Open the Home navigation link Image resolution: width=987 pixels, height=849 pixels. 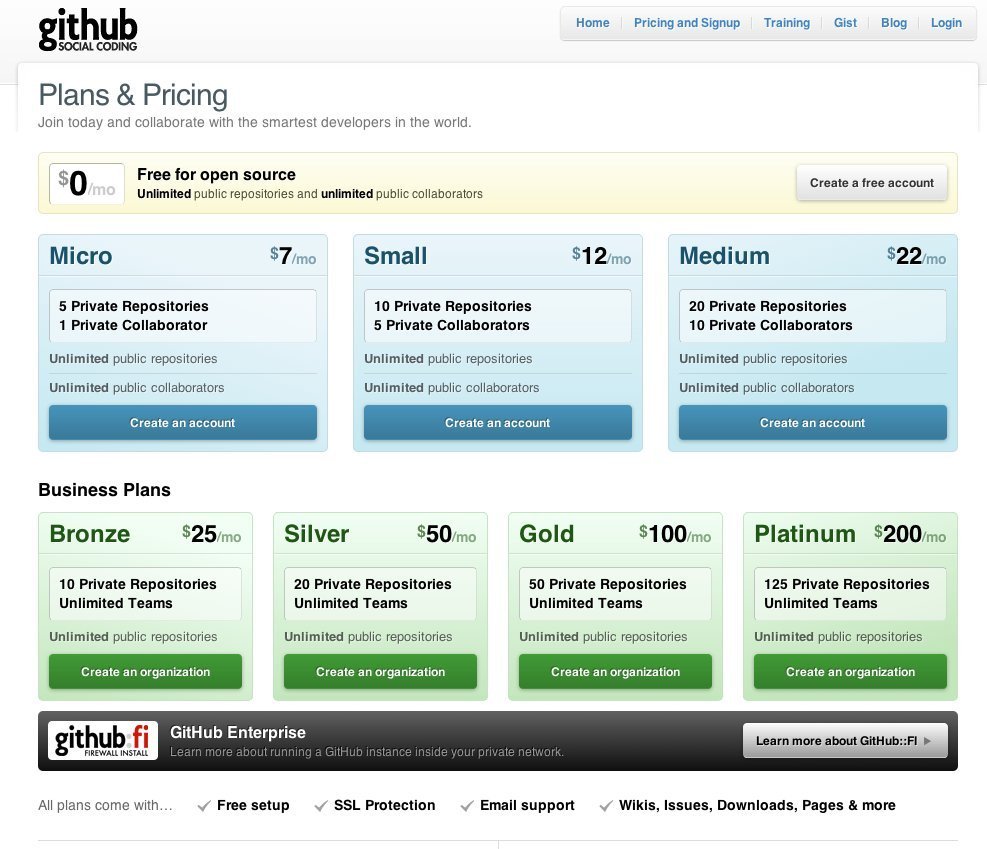[x=592, y=23]
